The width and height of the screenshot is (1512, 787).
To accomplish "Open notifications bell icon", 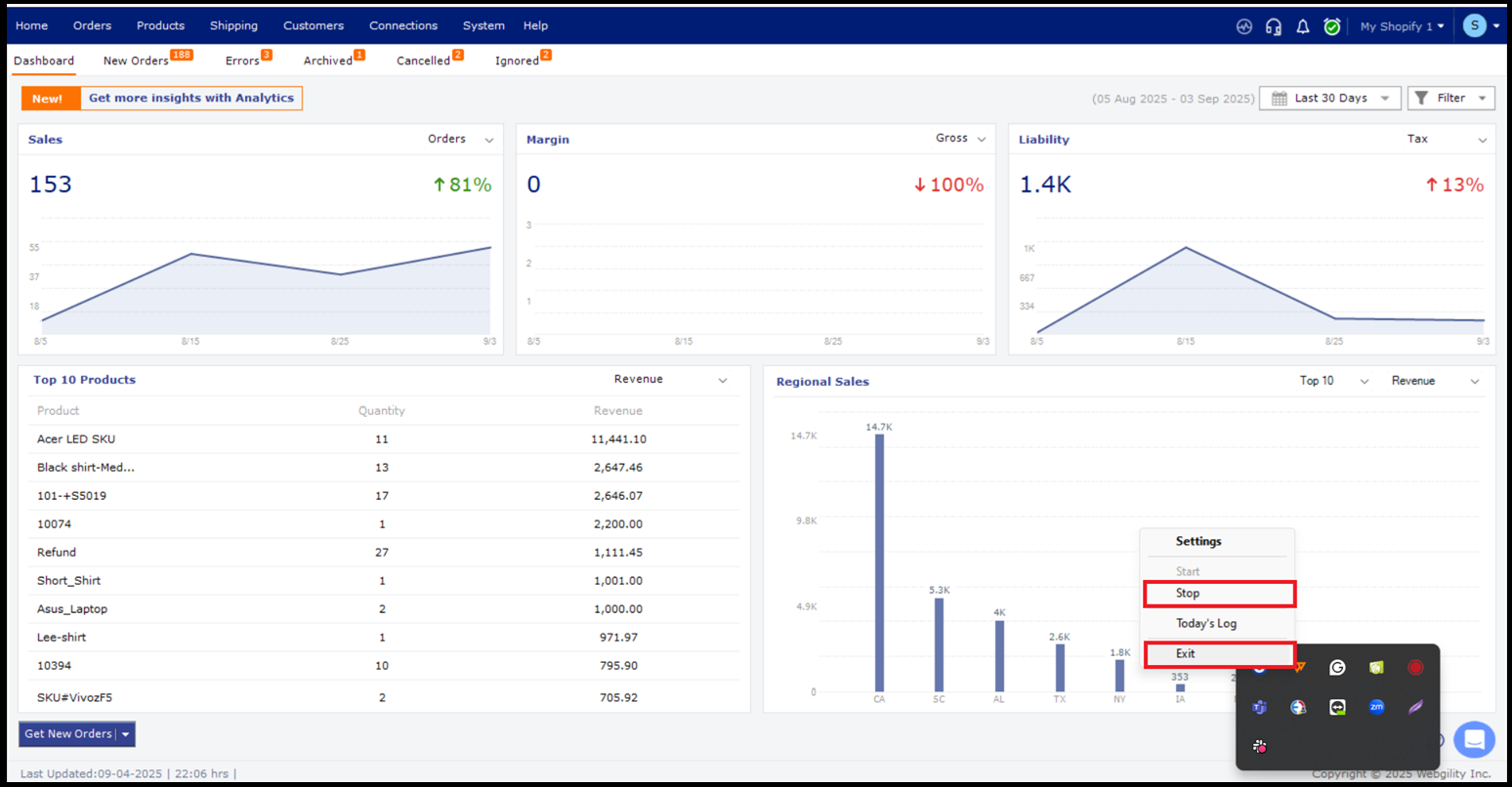I will click(1302, 26).
